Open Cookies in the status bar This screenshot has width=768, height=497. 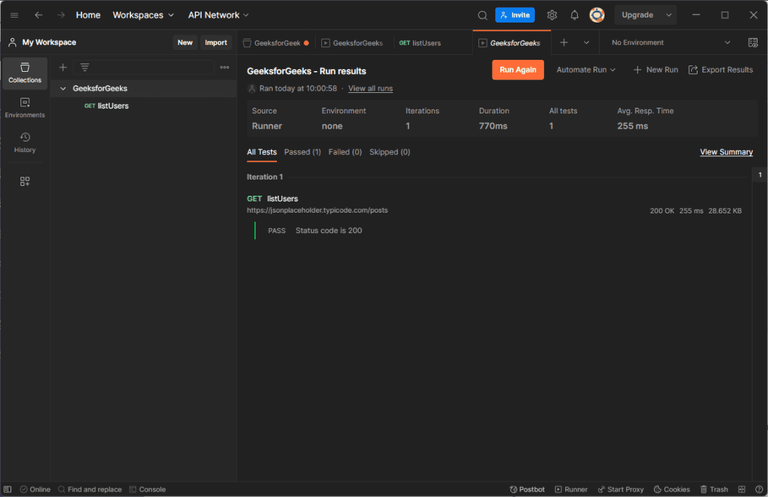pyautogui.click(x=672, y=489)
